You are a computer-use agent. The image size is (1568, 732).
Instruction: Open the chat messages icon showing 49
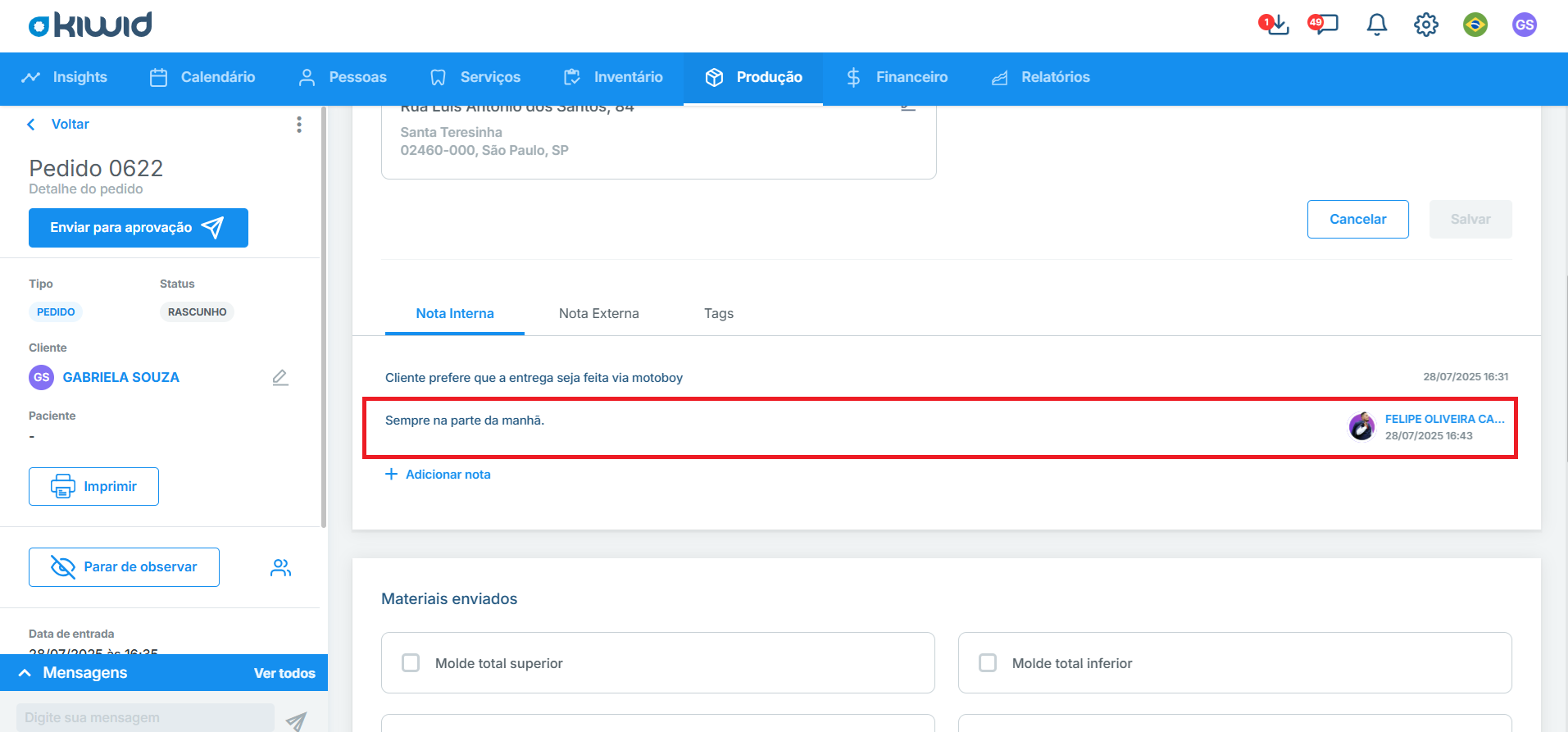1323,25
